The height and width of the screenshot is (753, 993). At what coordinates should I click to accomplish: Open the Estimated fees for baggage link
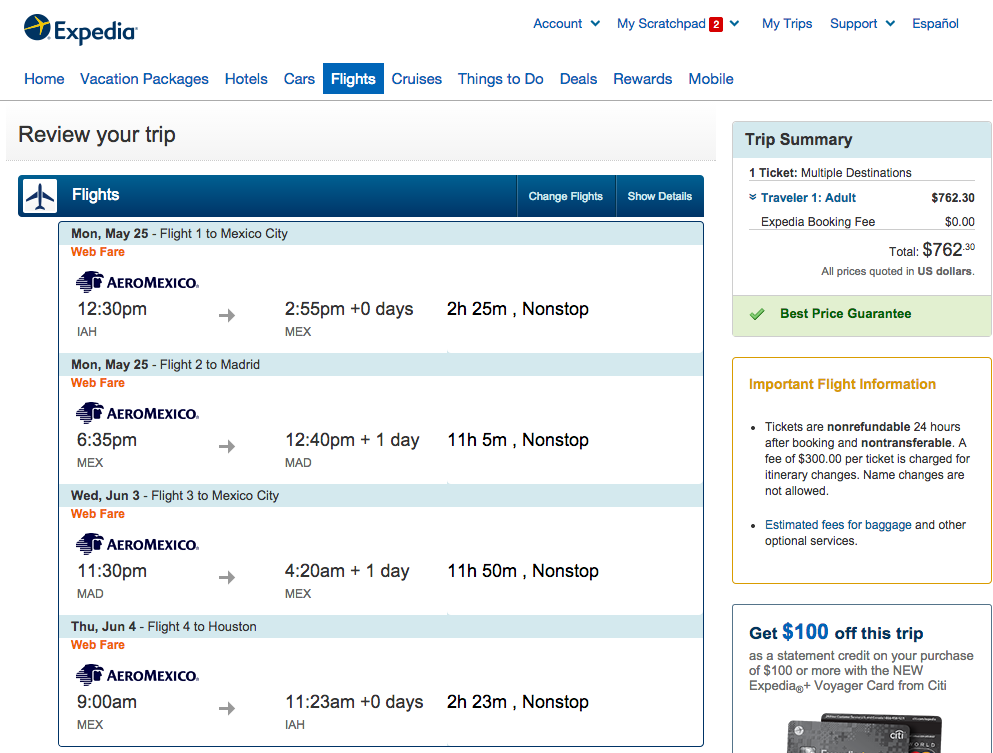(x=838, y=524)
